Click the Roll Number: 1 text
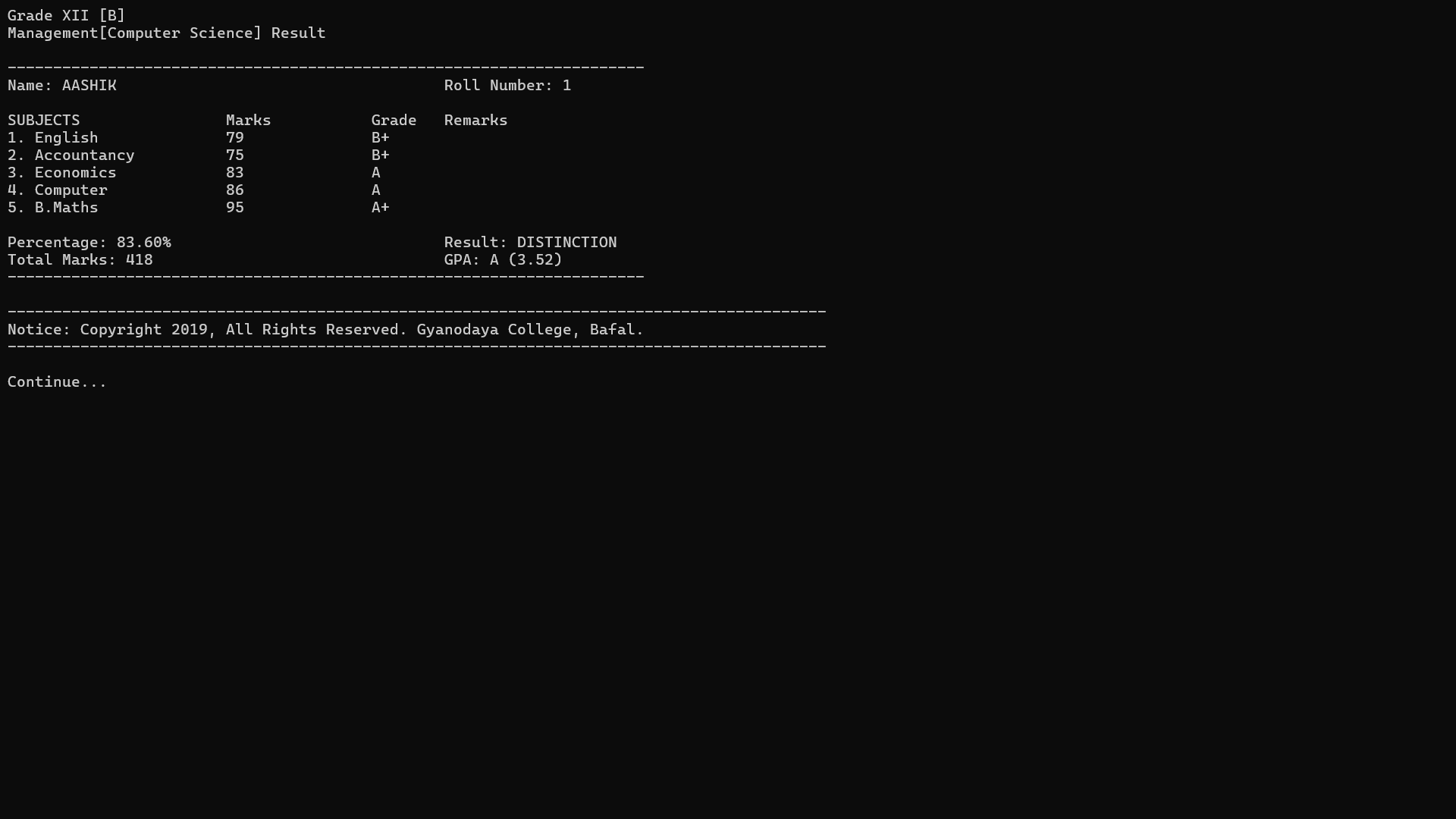The height and width of the screenshot is (819, 1456). (507, 86)
